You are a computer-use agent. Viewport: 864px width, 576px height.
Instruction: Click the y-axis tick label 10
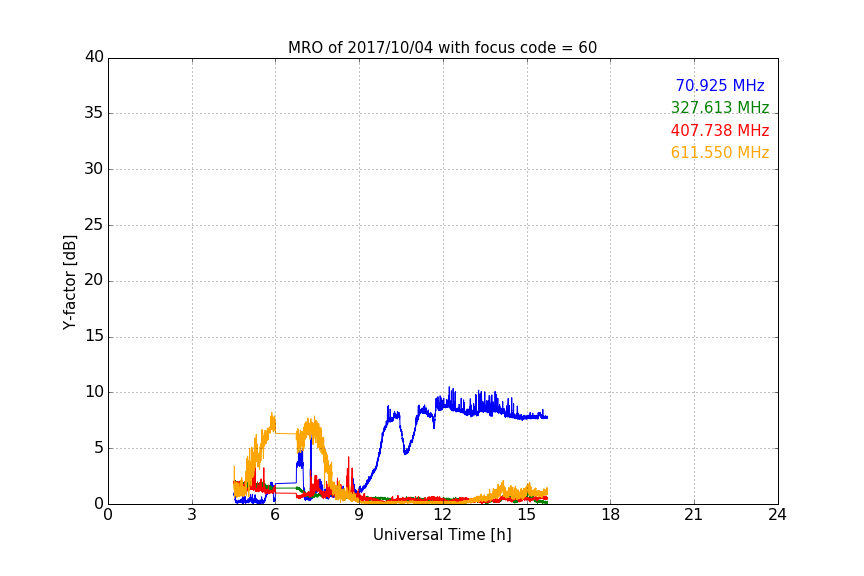coord(94,392)
